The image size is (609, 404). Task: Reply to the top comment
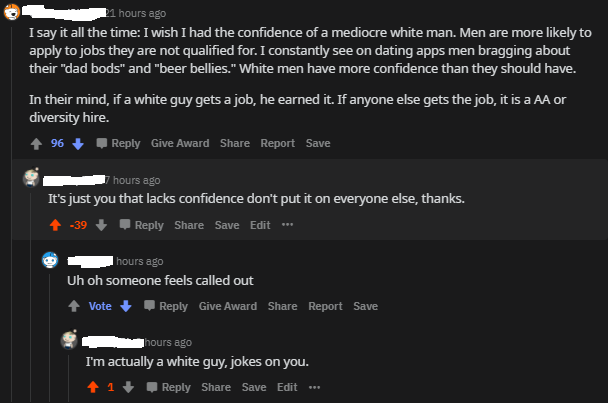119,144
